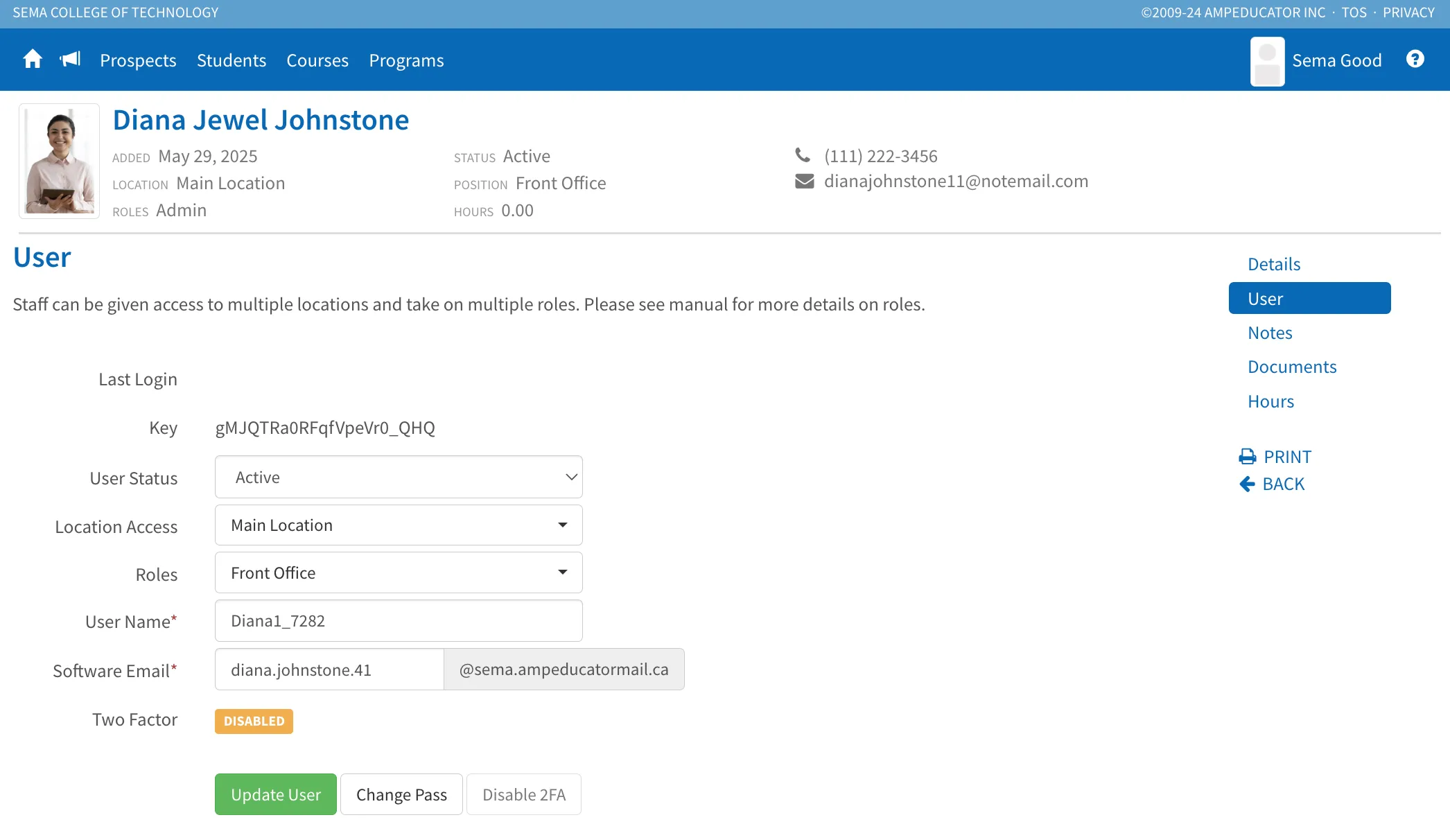Switch to the Details section
The height and width of the screenshot is (840, 1450).
(1274, 264)
